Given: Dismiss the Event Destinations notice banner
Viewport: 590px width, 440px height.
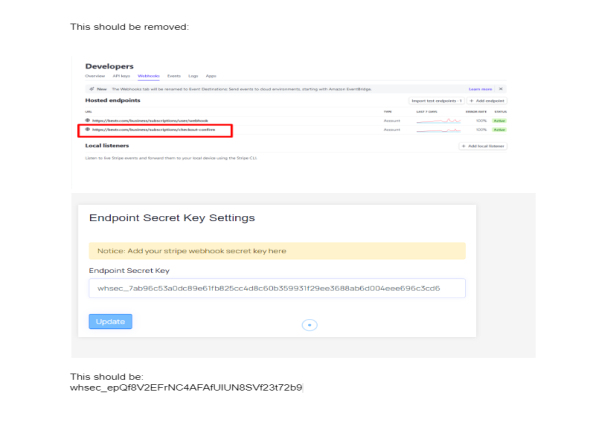Looking at the screenshot, I should coord(501,89).
